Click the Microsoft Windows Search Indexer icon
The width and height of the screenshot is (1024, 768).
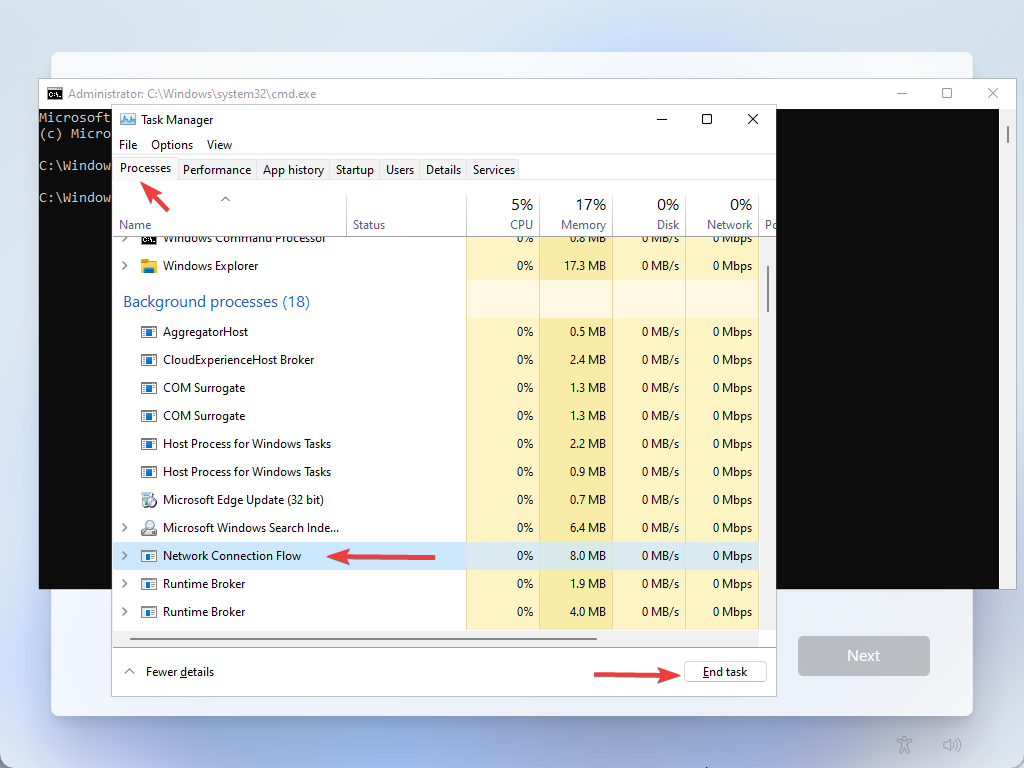tap(148, 527)
